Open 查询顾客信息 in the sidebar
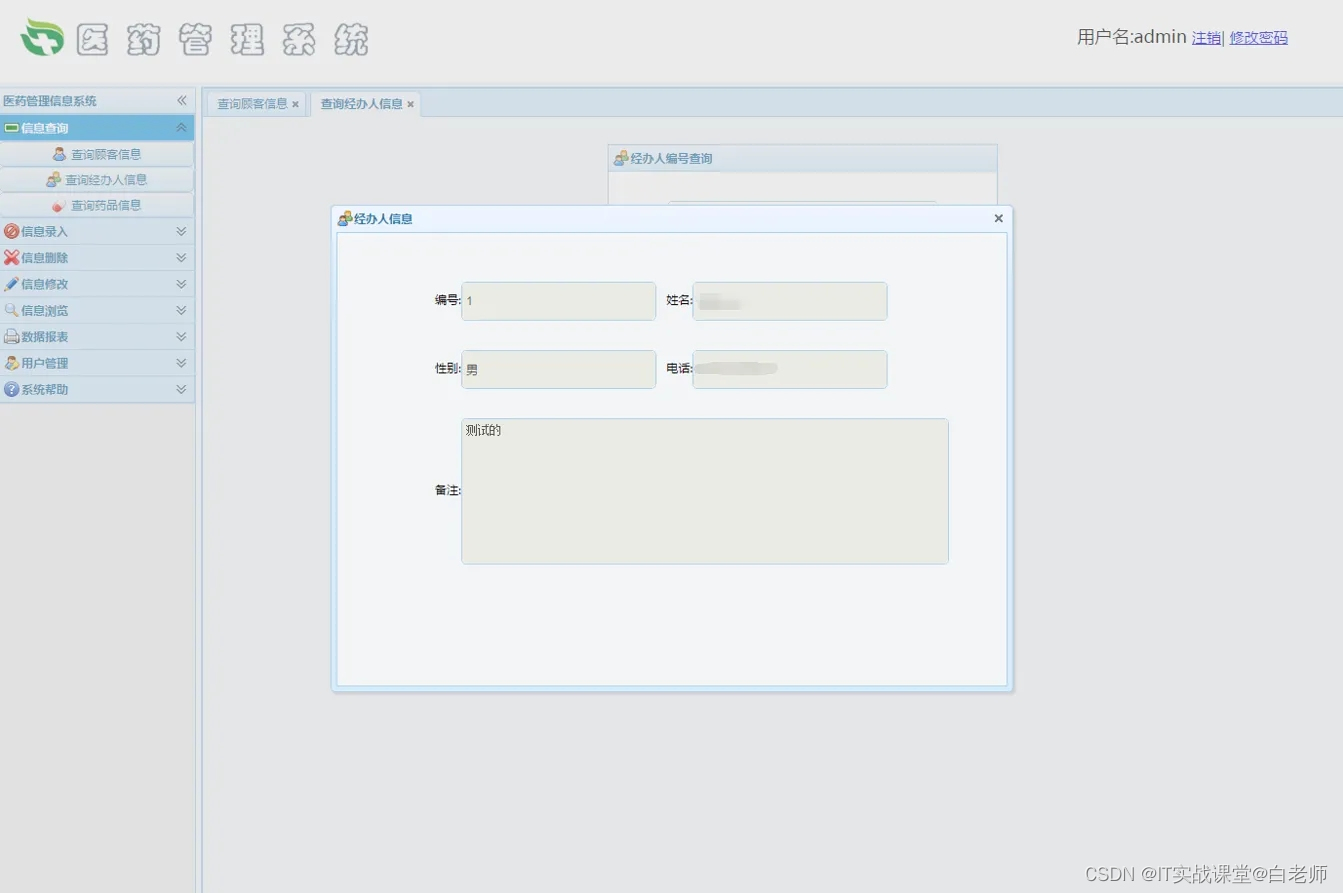 tap(97, 154)
